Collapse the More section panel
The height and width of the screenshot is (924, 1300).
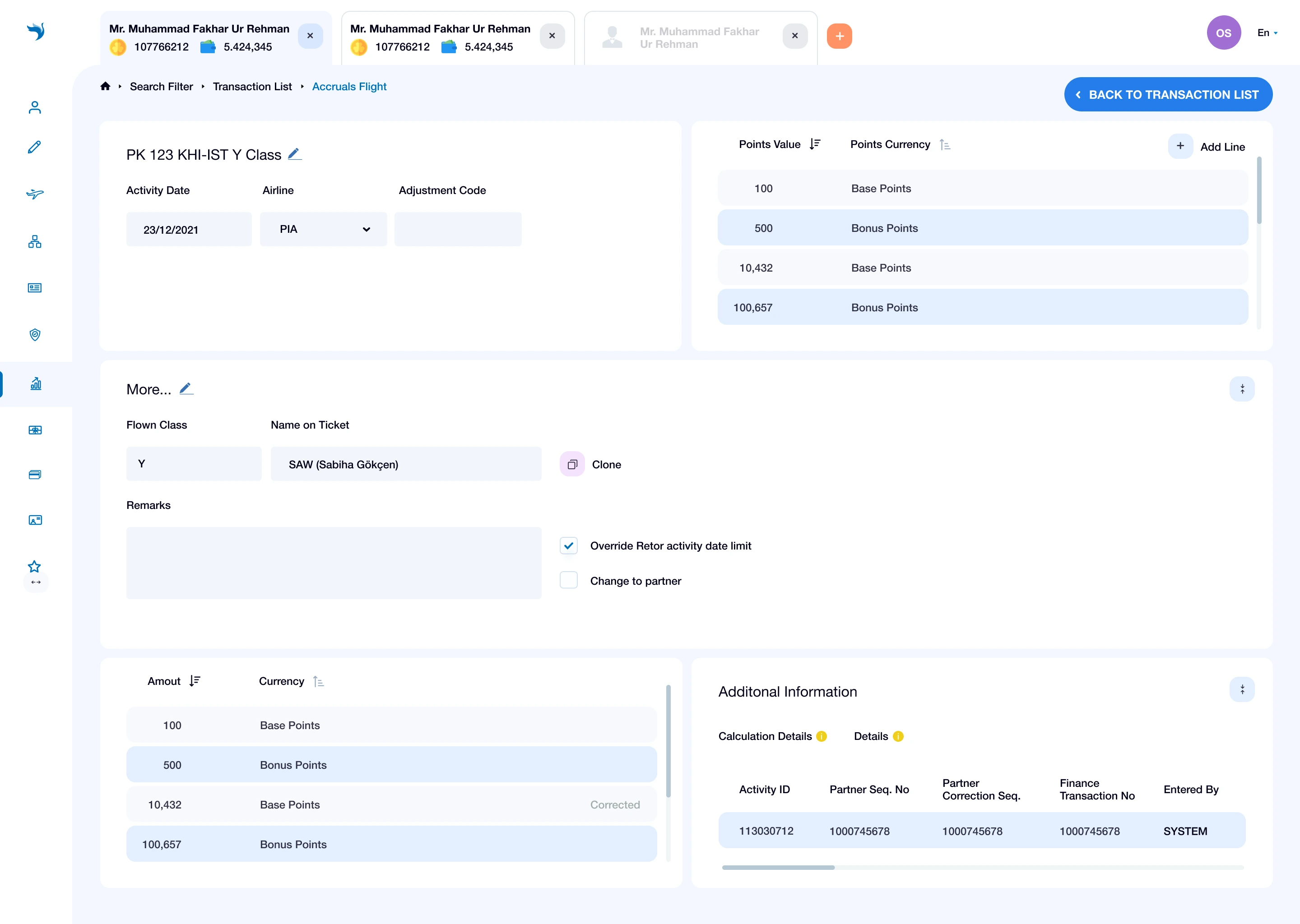click(x=1241, y=389)
